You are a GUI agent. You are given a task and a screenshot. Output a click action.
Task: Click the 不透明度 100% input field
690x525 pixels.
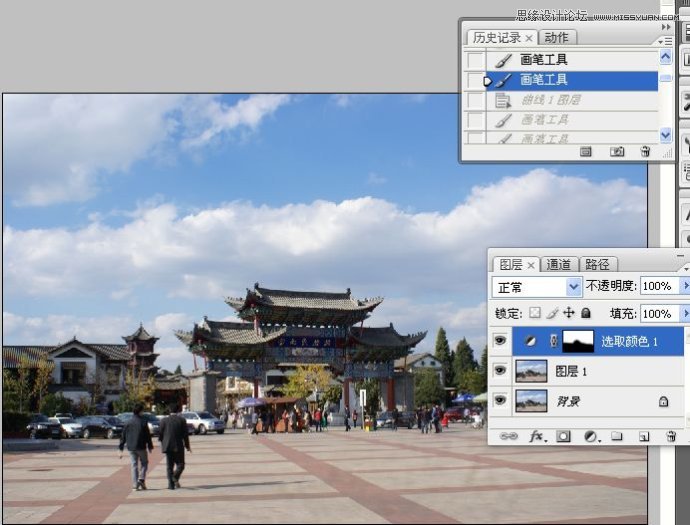tap(659, 286)
